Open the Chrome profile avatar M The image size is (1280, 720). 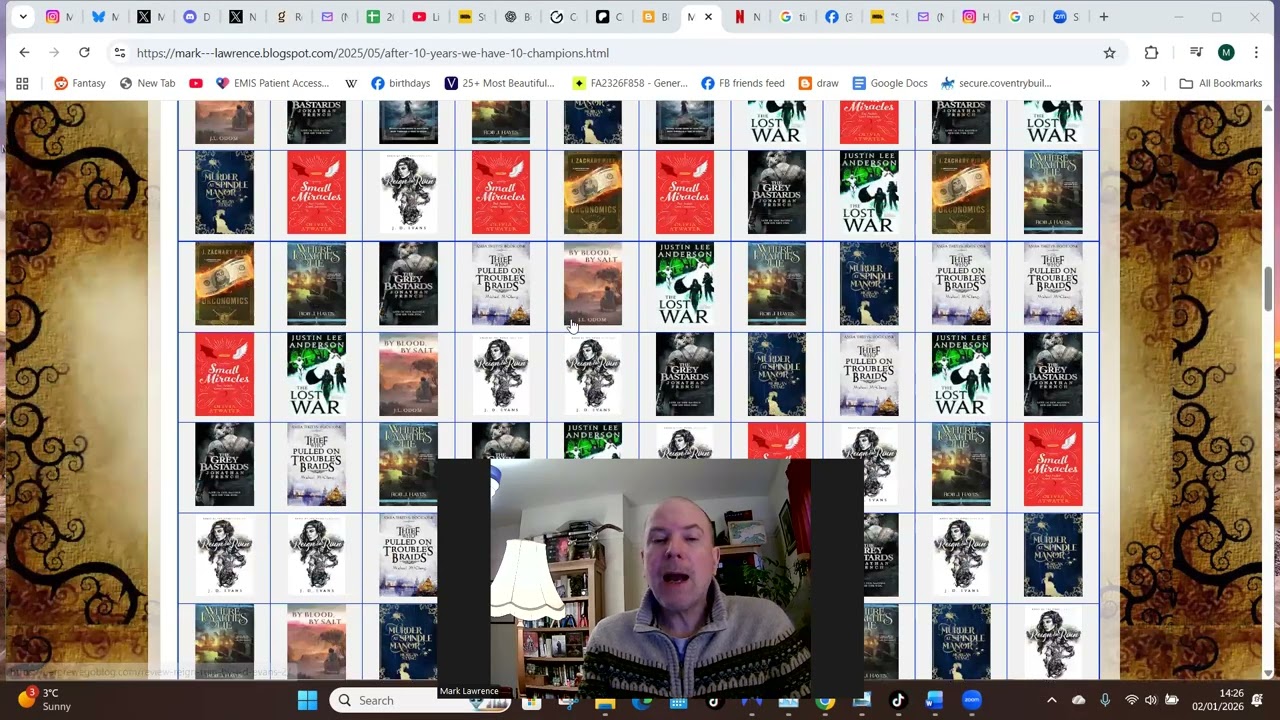[x=1226, y=53]
